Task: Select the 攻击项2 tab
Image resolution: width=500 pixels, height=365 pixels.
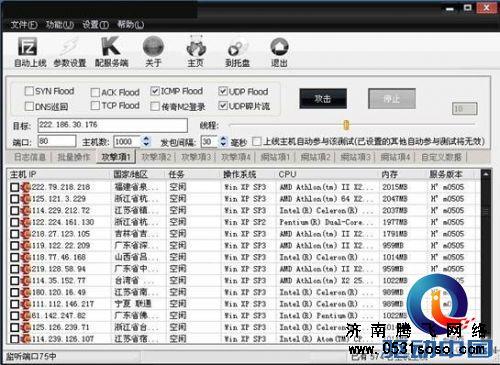Action: click(156, 157)
